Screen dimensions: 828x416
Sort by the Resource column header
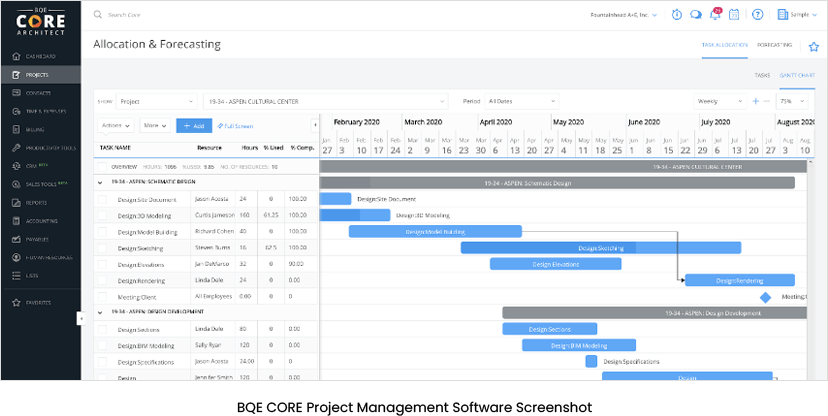209,148
